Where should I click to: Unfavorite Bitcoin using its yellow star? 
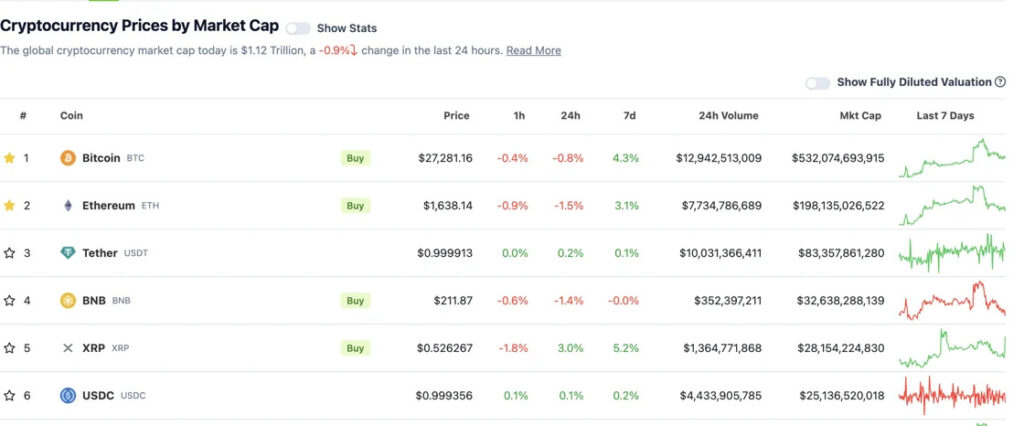pos(9,157)
